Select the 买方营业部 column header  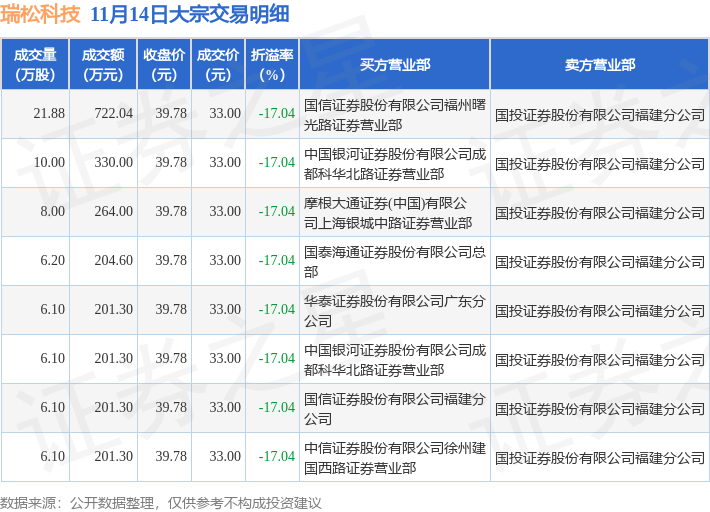395,64
